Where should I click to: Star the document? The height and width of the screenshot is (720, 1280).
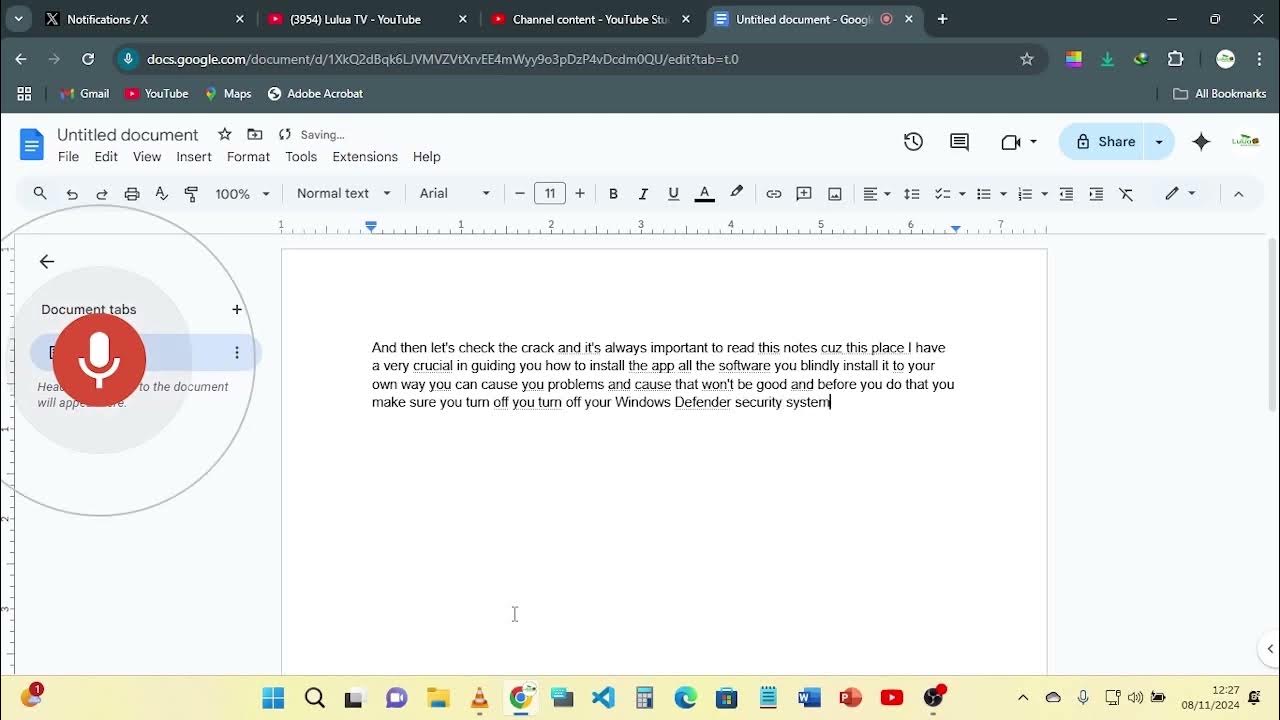coord(225,134)
